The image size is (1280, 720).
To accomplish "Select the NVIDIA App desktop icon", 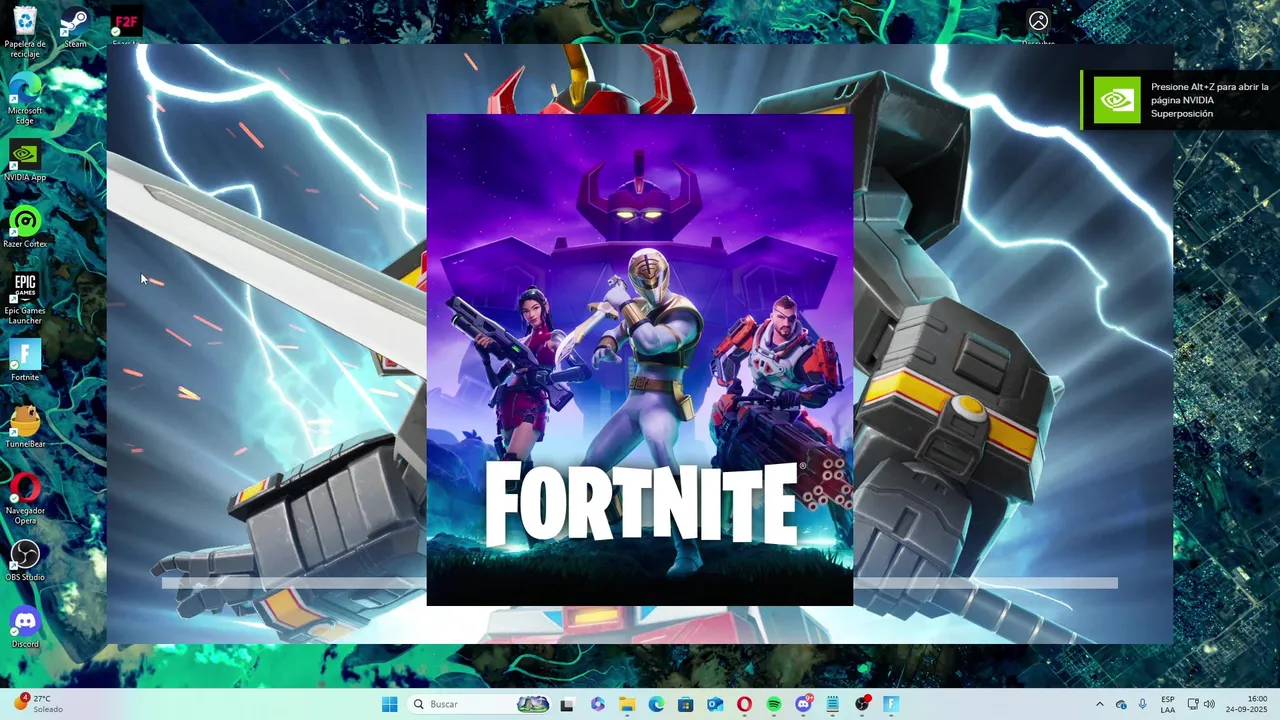I will 25,161.
